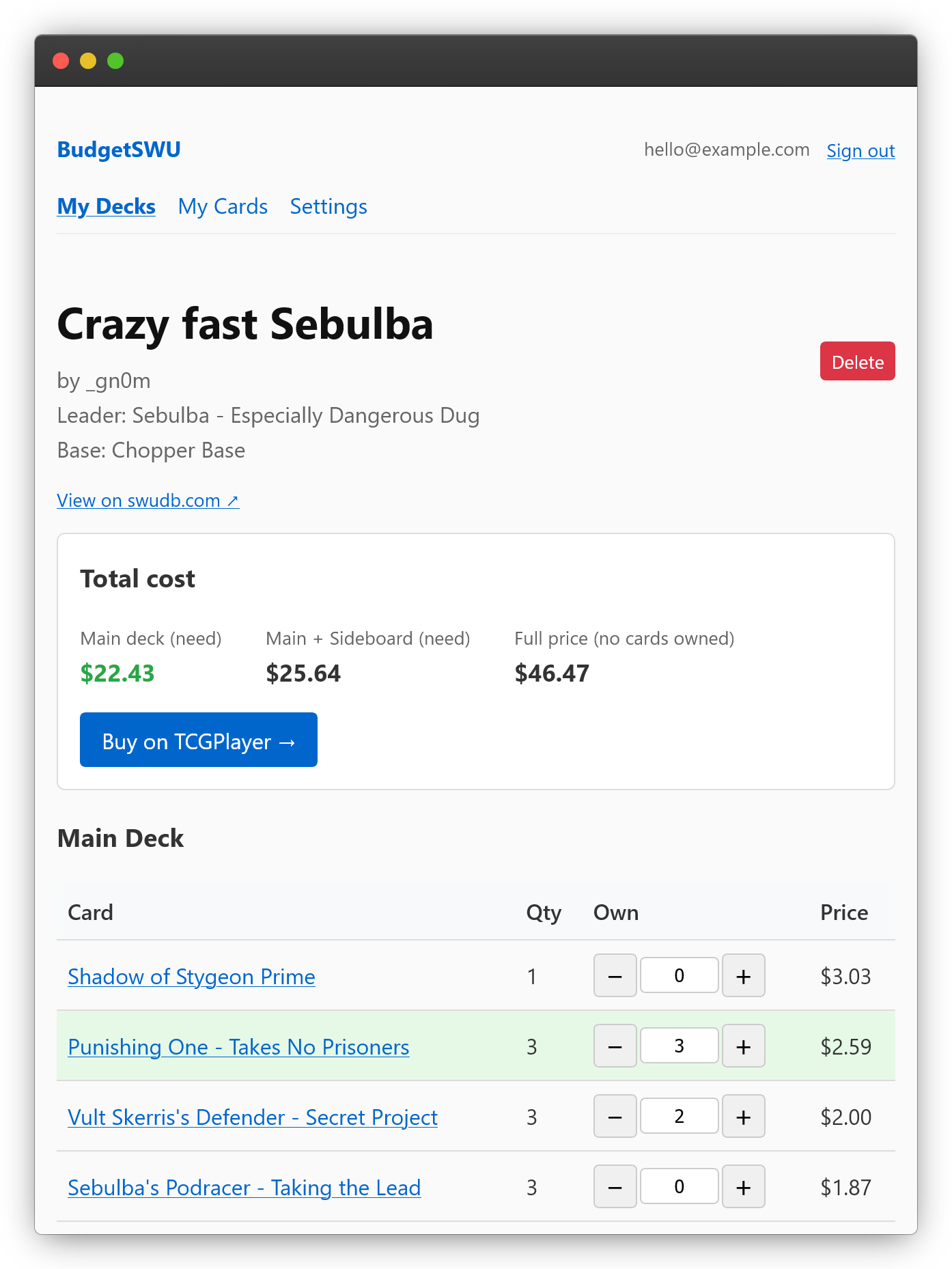Remove one owned Sebulba's Podracer
The height and width of the screenshot is (1269, 952).
[615, 1187]
